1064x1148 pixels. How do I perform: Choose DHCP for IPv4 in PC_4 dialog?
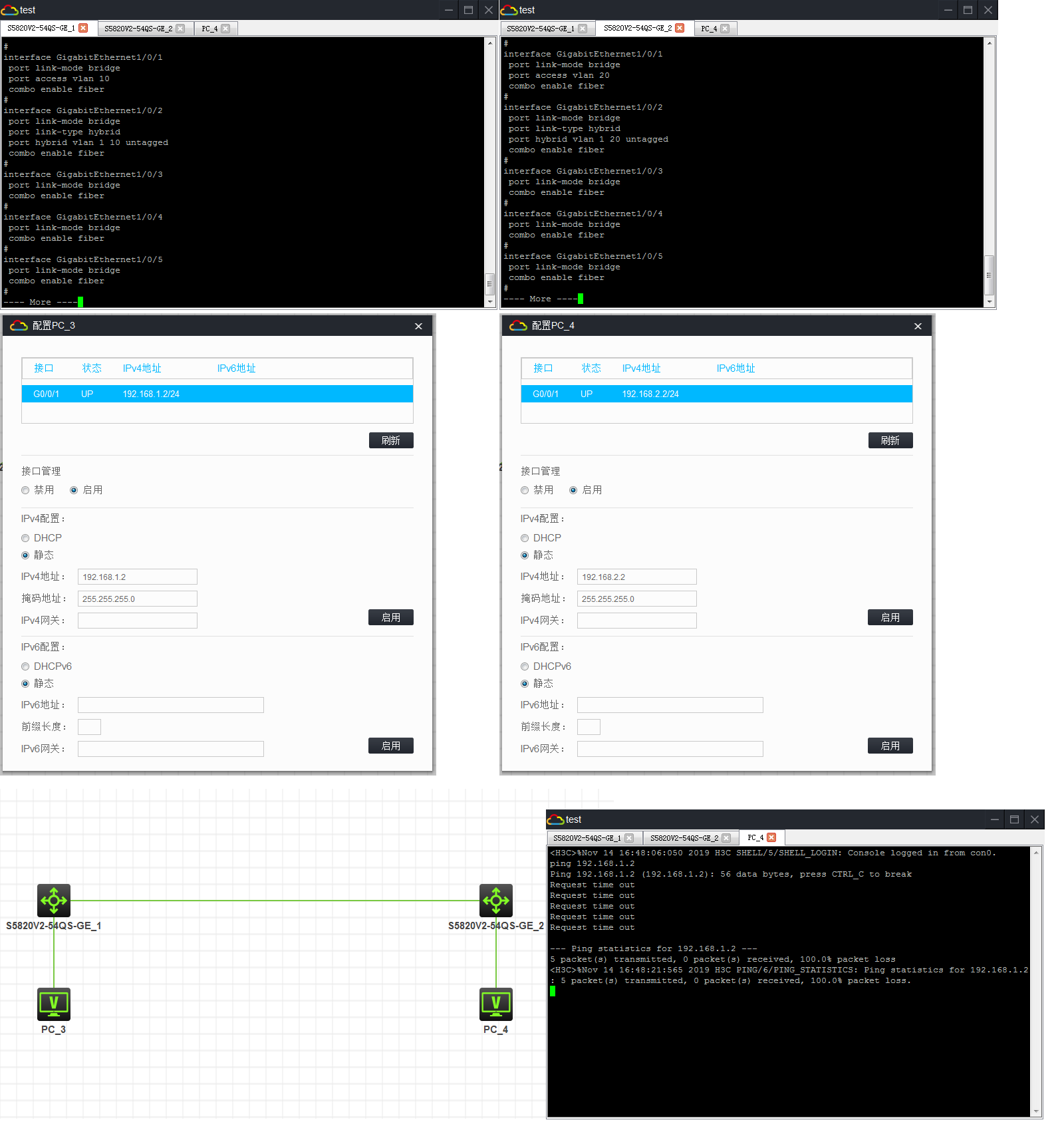525,538
